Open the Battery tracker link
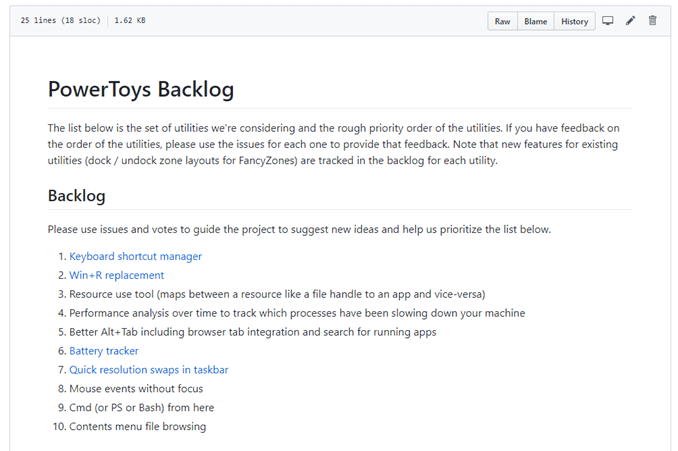This screenshot has width=678, height=451. click(x=104, y=351)
